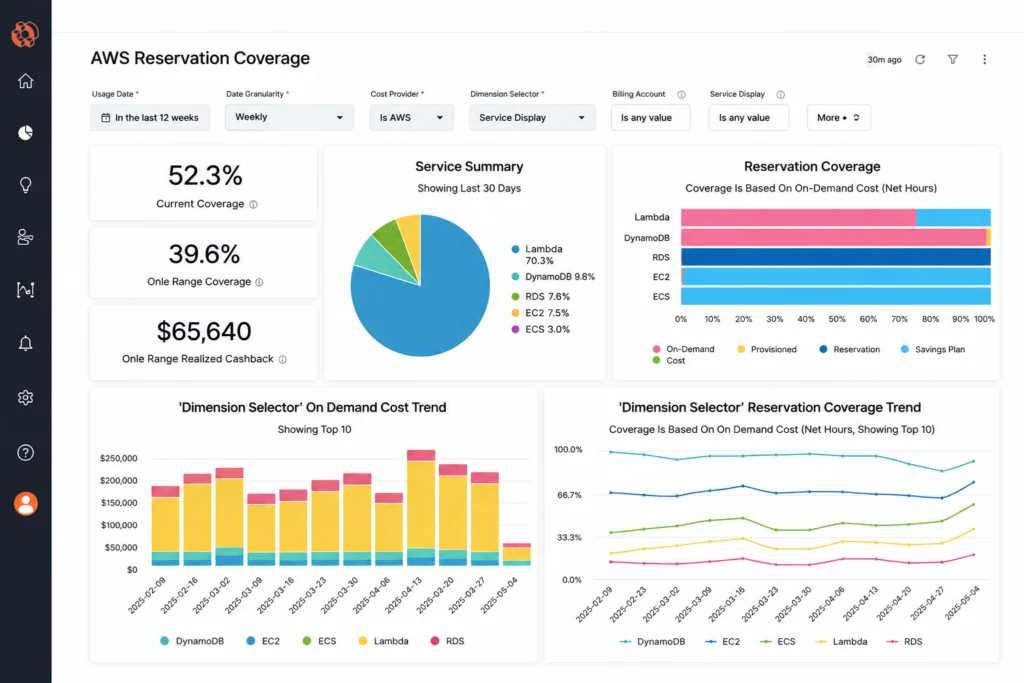The height and width of the screenshot is (683, 1024).
Task: Toggle ECS 3.0% in pie legend
Action: click(541, 330)
